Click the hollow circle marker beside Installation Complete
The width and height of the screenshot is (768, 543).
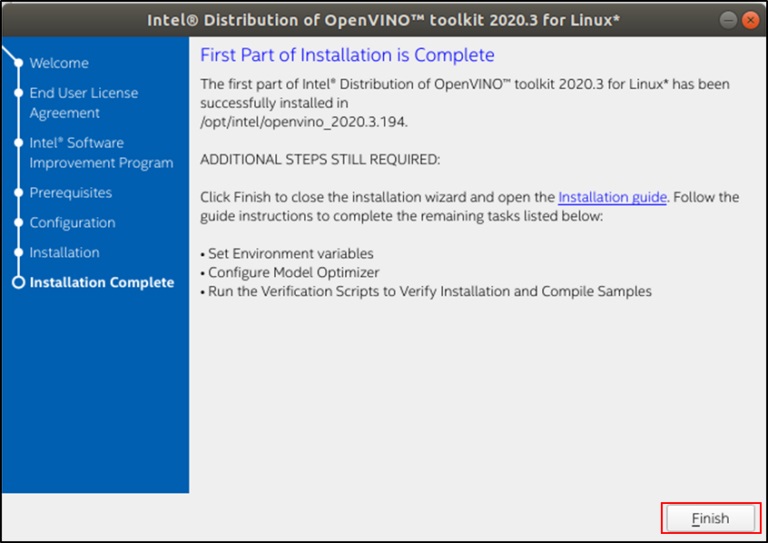pyautogui.click(x=19, y=283)
